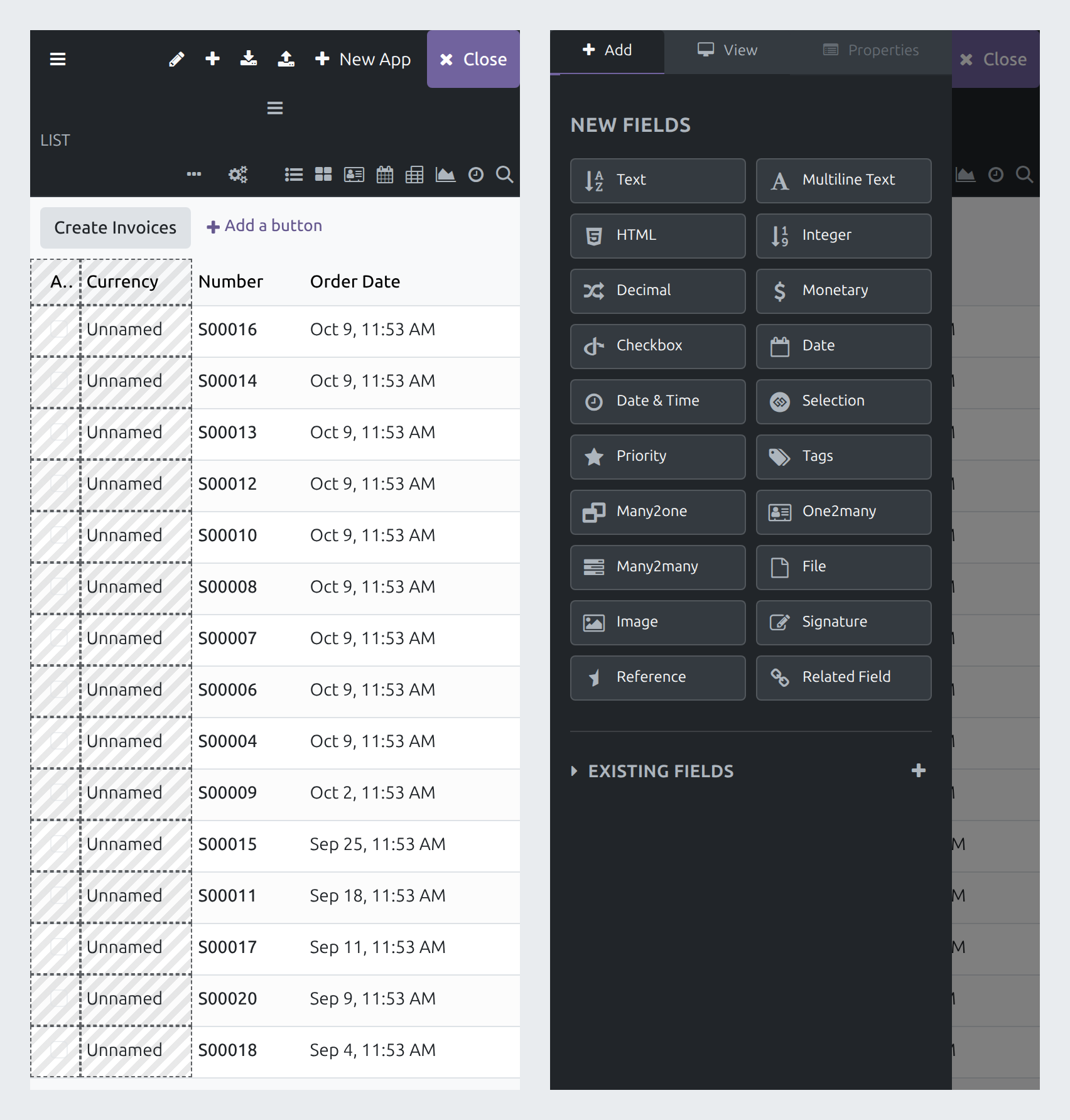Switch to the Add tab

point(607,51)
